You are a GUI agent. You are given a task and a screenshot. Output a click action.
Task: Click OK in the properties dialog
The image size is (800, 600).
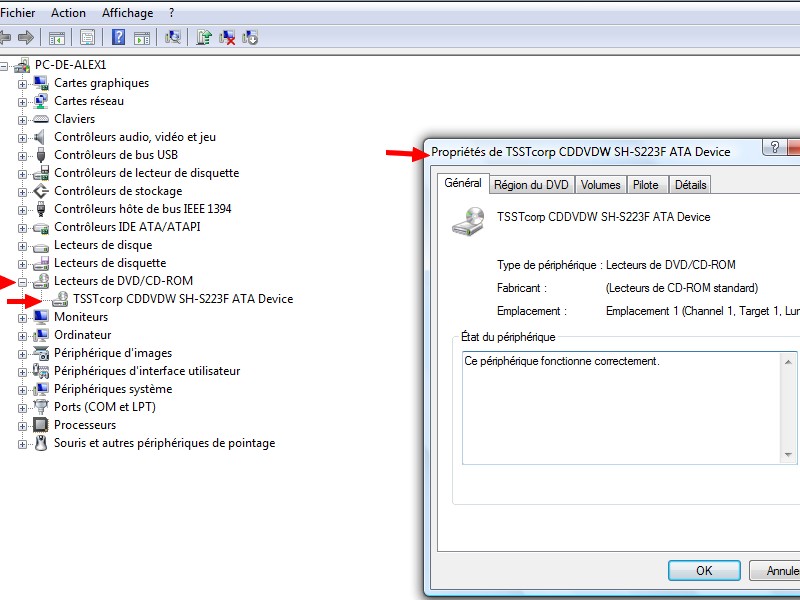704,570
